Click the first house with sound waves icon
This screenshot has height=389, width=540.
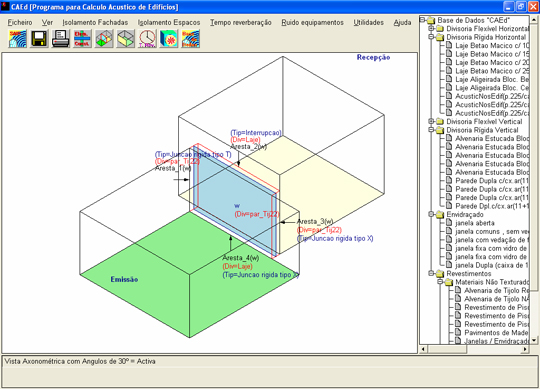coord(17,38)
